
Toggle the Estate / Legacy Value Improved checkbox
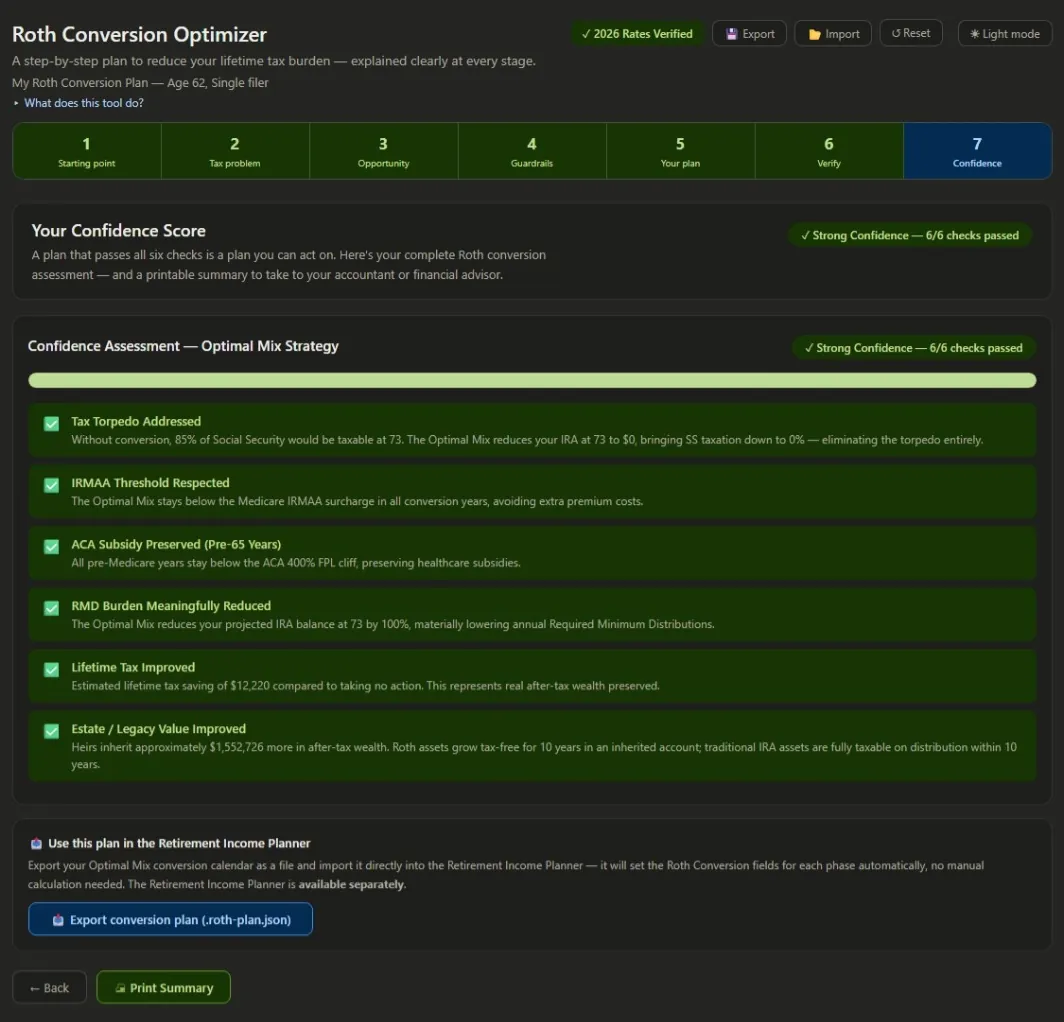52,731
